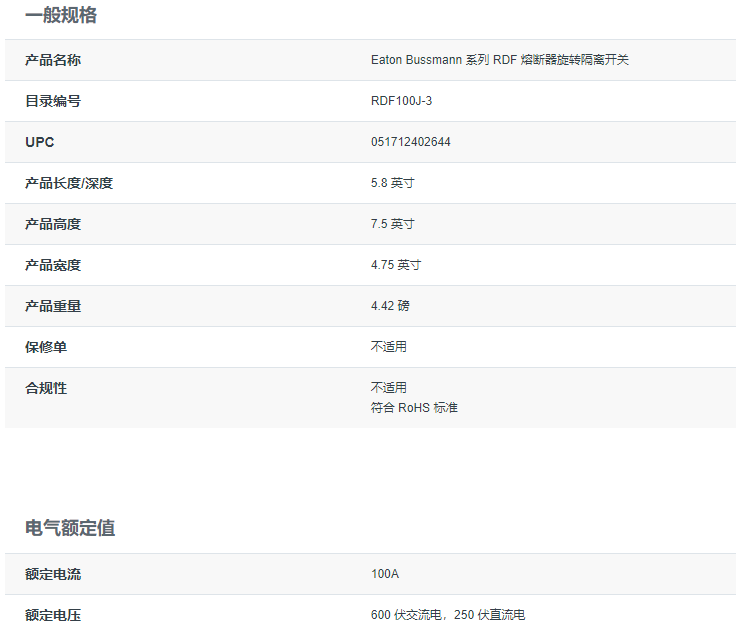Click the 电气额定值 section heading
This screenshot has width=745, height=635.
pyautogui.click(x=70, y=528)
